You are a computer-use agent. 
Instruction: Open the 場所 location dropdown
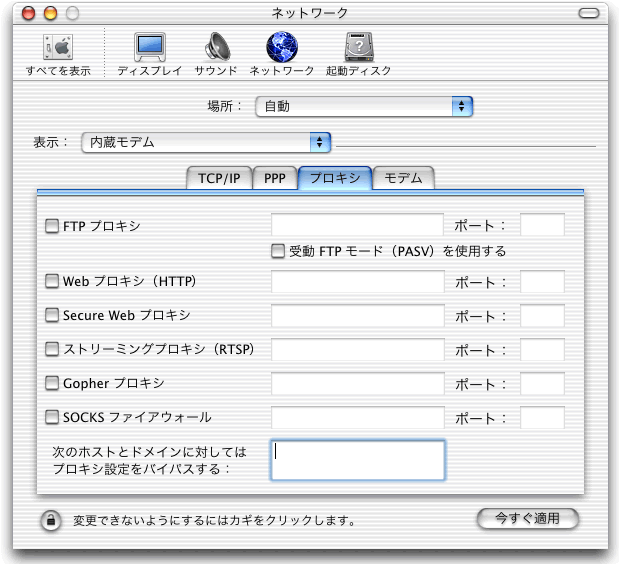pos(364,106)
